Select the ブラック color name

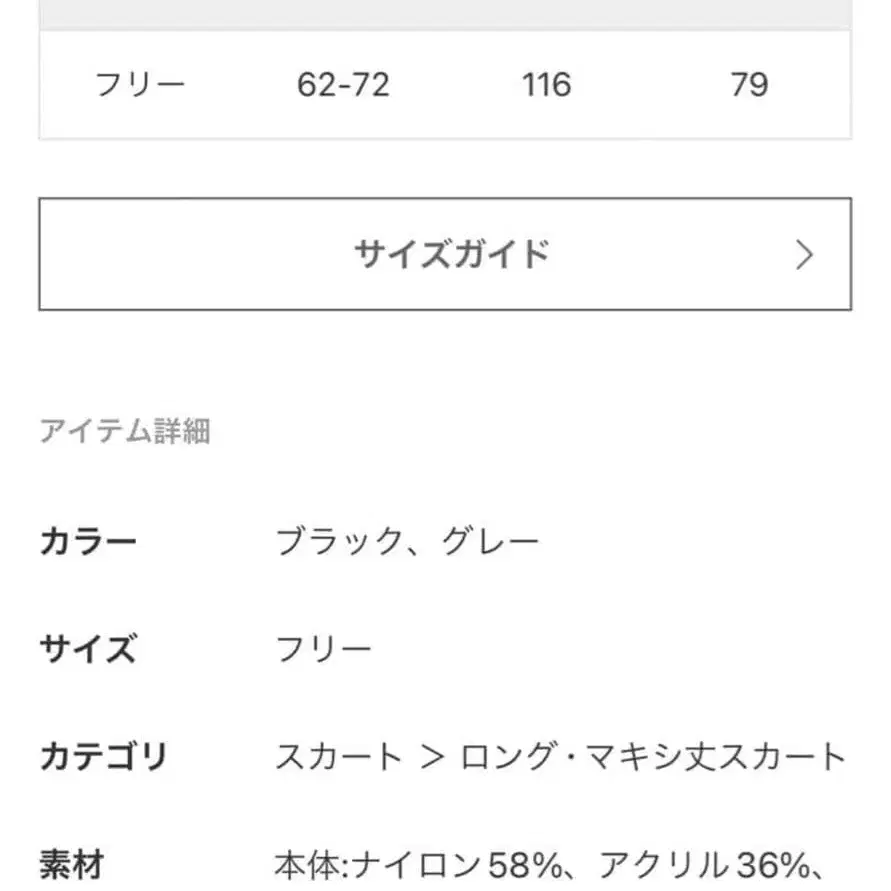click(x=331, y=540)
